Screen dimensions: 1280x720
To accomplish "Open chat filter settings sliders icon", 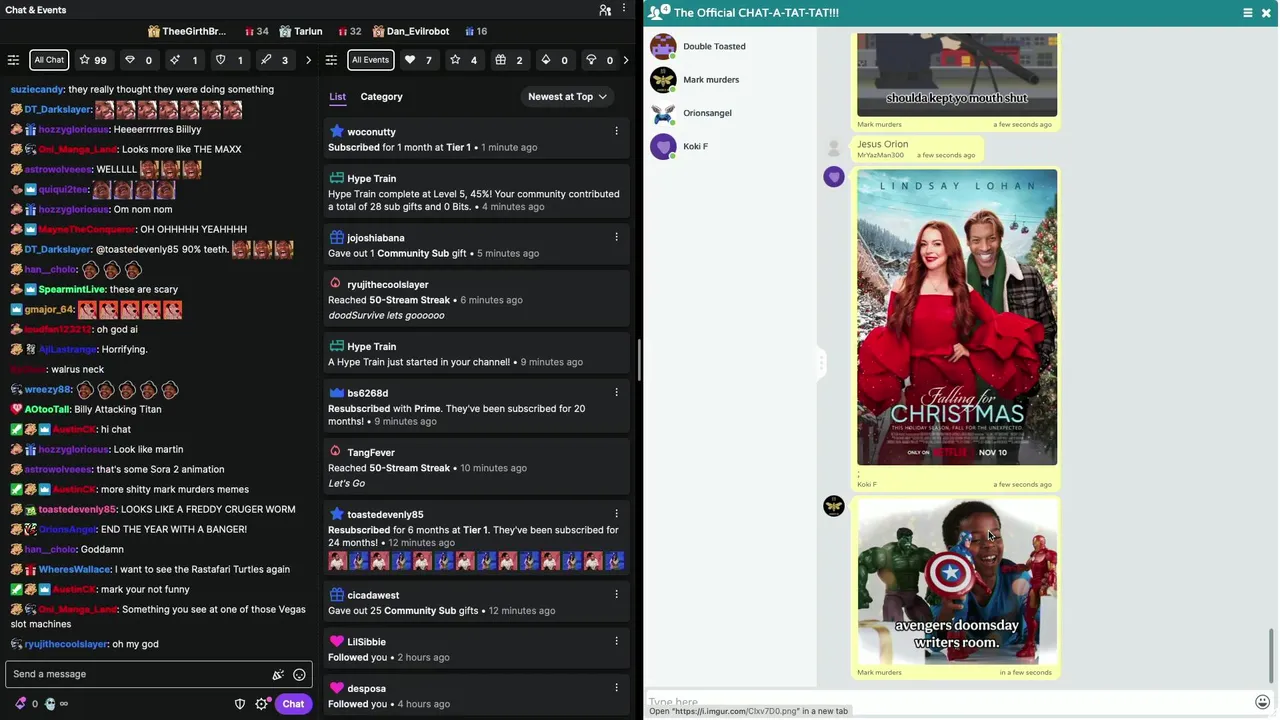I will pyautogui.click(x=13, y=60).
